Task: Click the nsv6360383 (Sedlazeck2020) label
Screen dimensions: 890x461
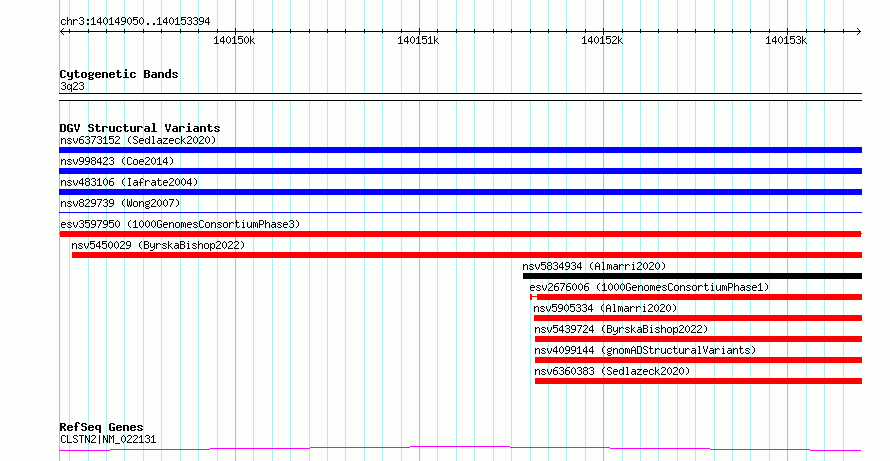Action: (612, 371)
